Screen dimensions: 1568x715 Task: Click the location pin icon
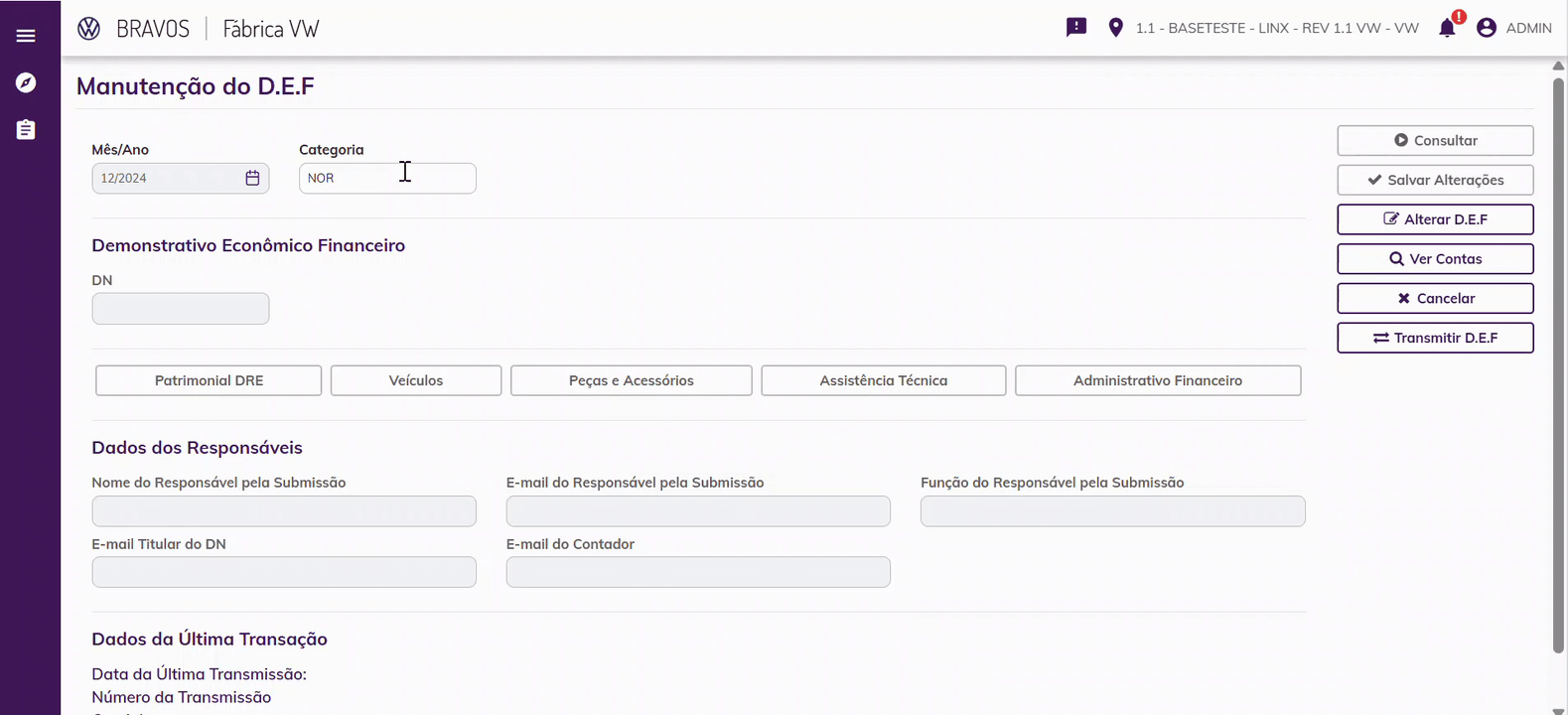1116,28
